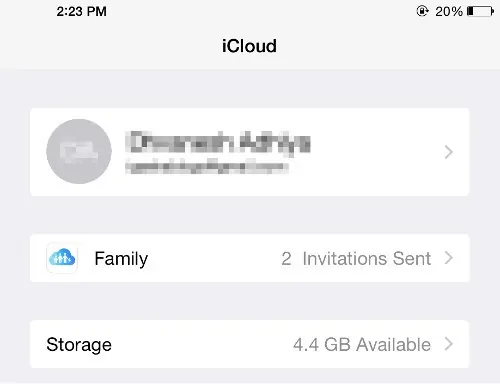Expand the Family row chevron

click(449, 258)
